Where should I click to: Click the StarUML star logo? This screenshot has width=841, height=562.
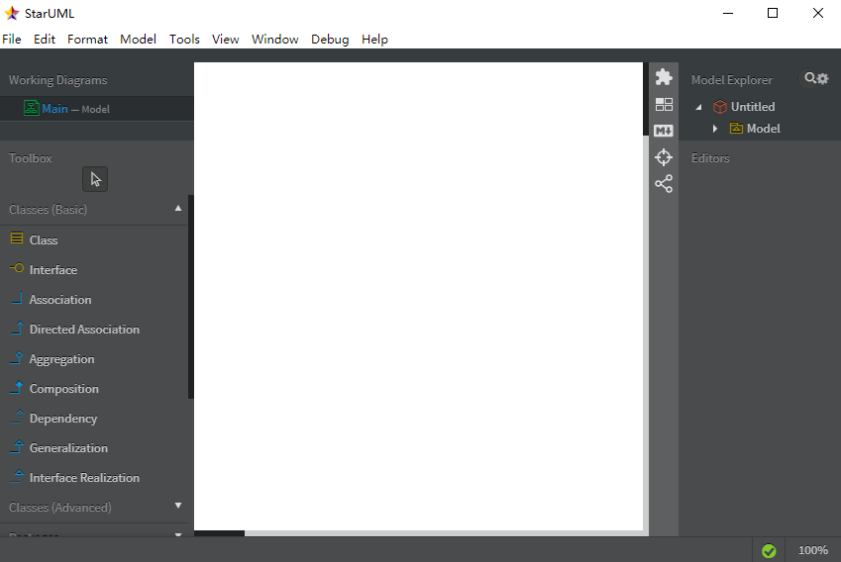pyautogui.click(x=12, y=13)
